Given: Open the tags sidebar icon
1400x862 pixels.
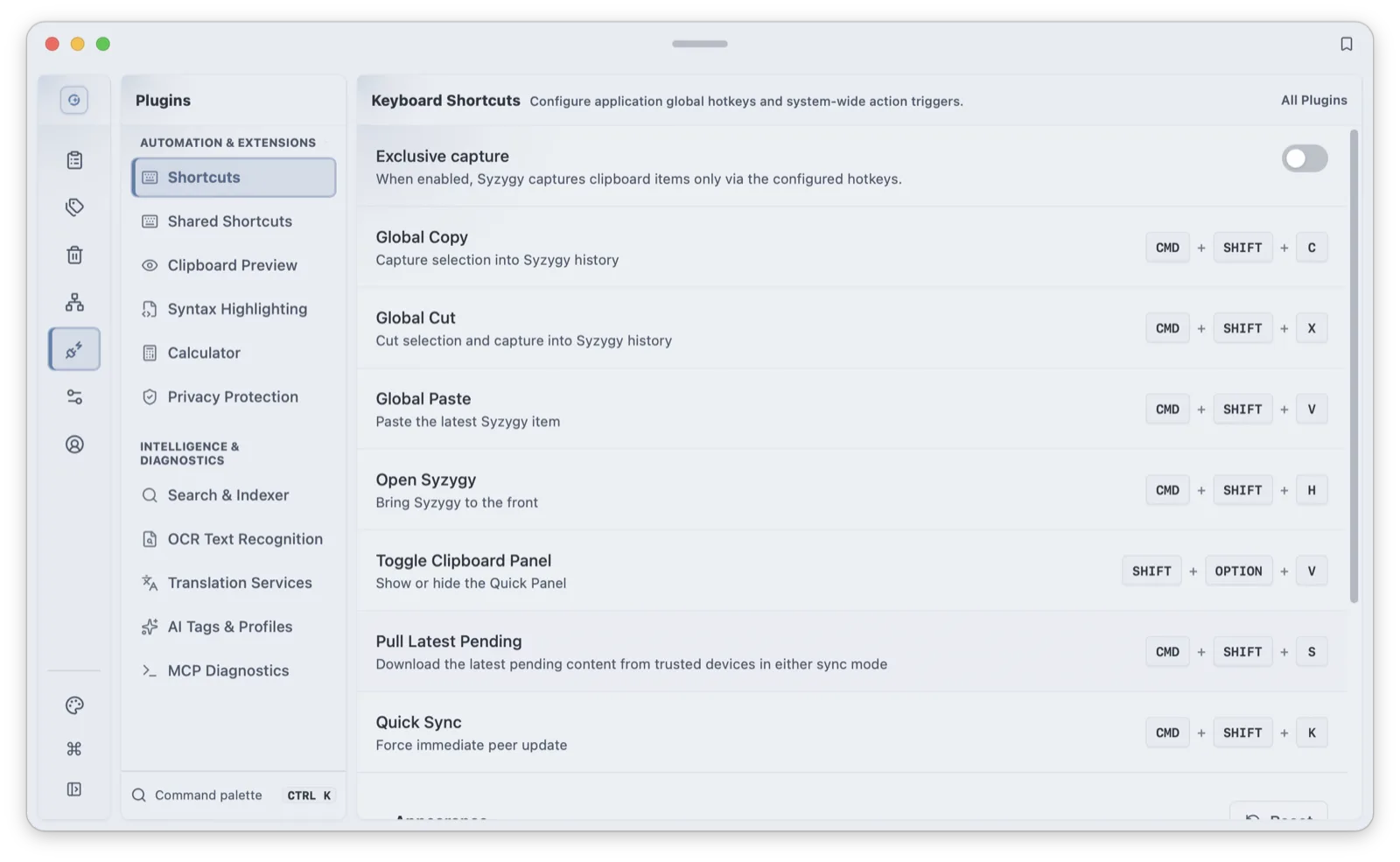Looking at the screenshot, I should click(x=74, y=207).
